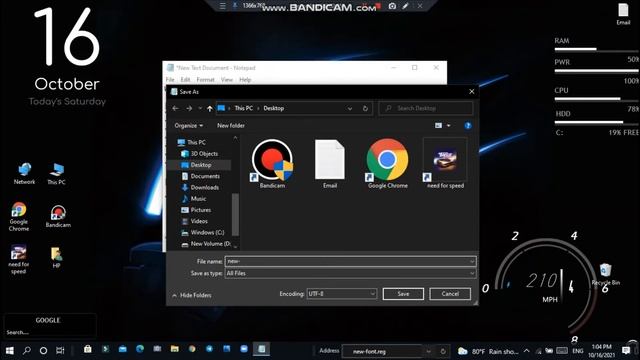This screenshot has height=360, width=640.
Task: Click the Windows Start button
Action: point(10,350)
